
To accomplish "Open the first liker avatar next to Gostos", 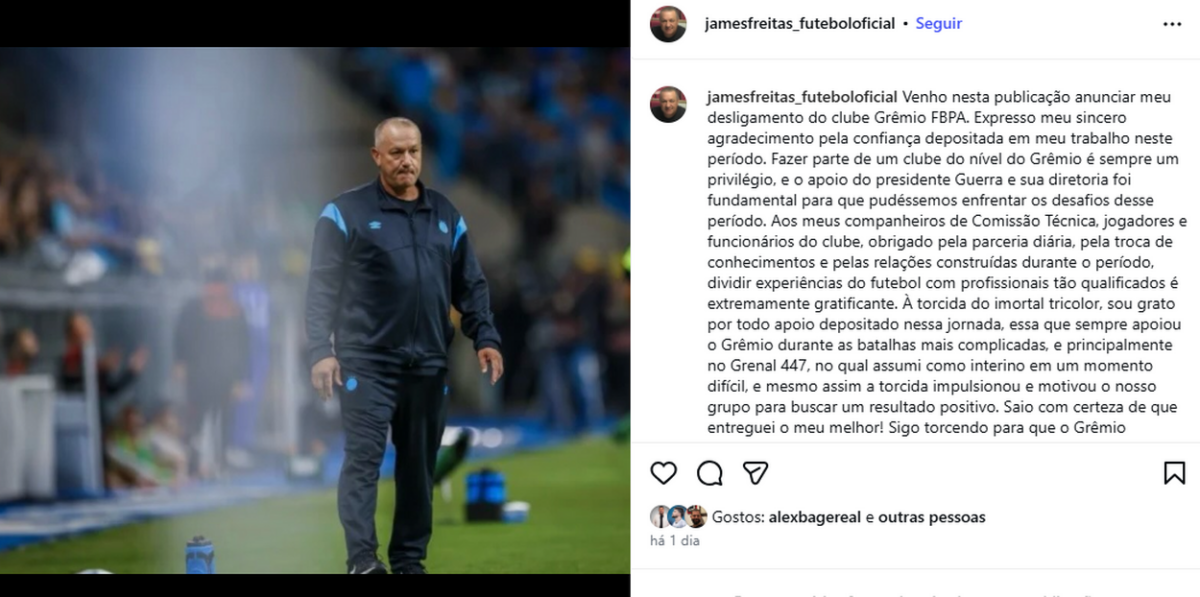I will click(x=660, y=517).
